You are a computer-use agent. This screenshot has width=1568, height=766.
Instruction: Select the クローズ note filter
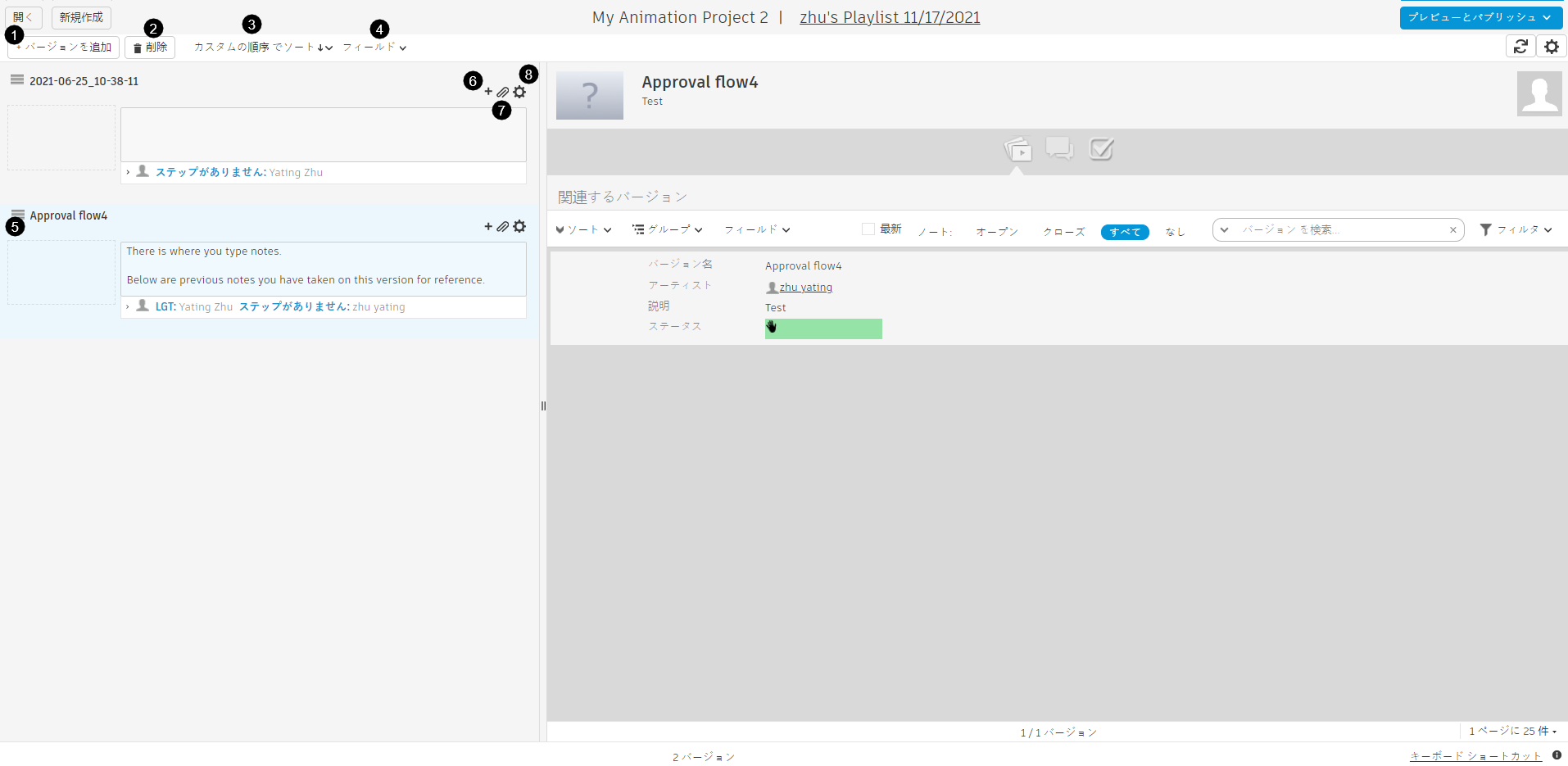pos(1063,232)
